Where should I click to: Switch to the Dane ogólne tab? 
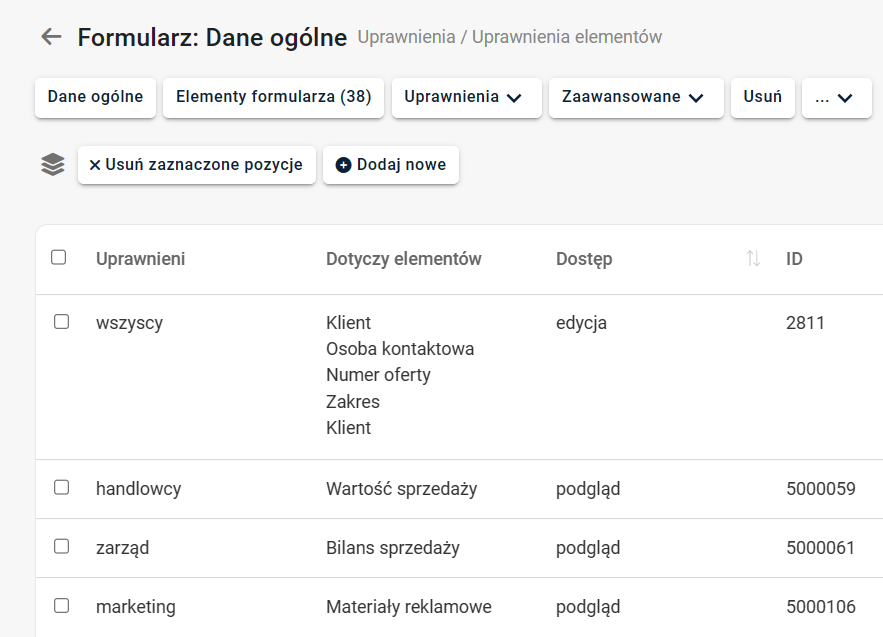click(95, 98)
